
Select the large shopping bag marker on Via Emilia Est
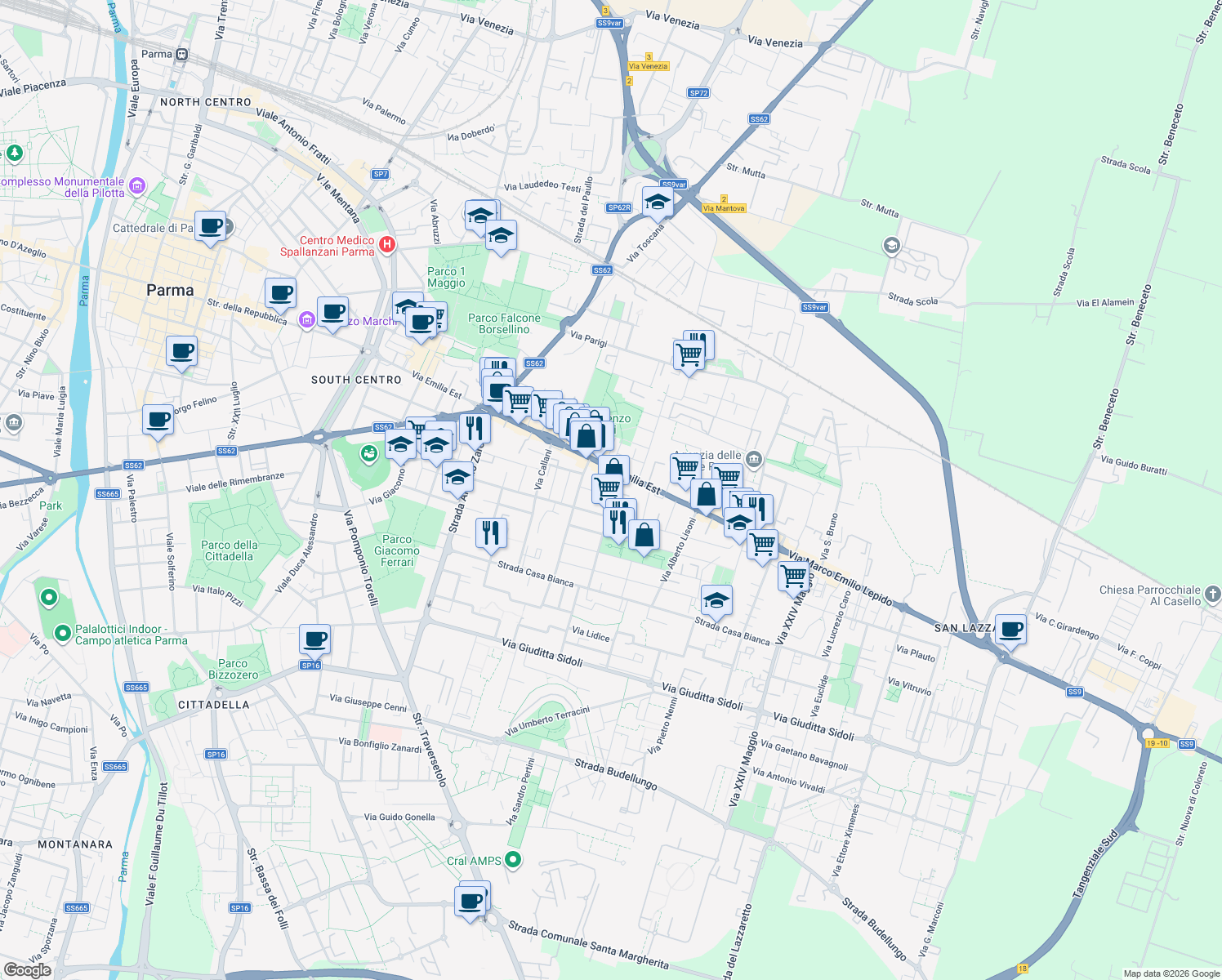588,437
